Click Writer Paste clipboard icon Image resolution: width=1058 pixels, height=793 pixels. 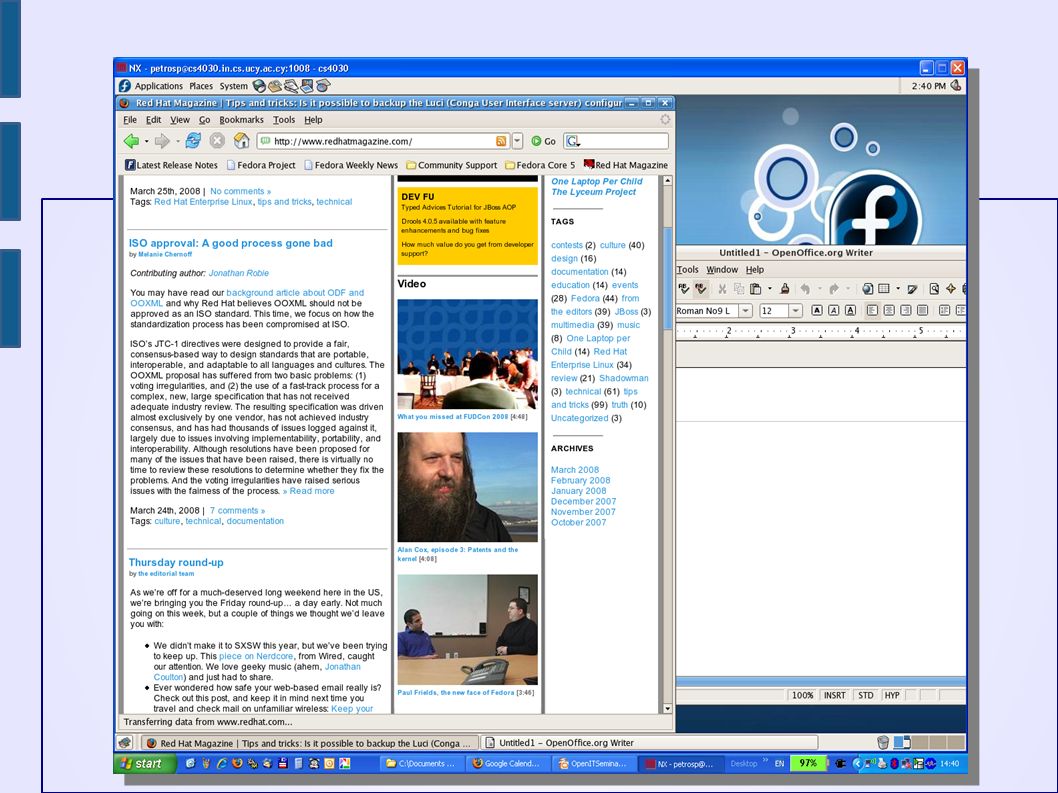(x=756, y=289)
